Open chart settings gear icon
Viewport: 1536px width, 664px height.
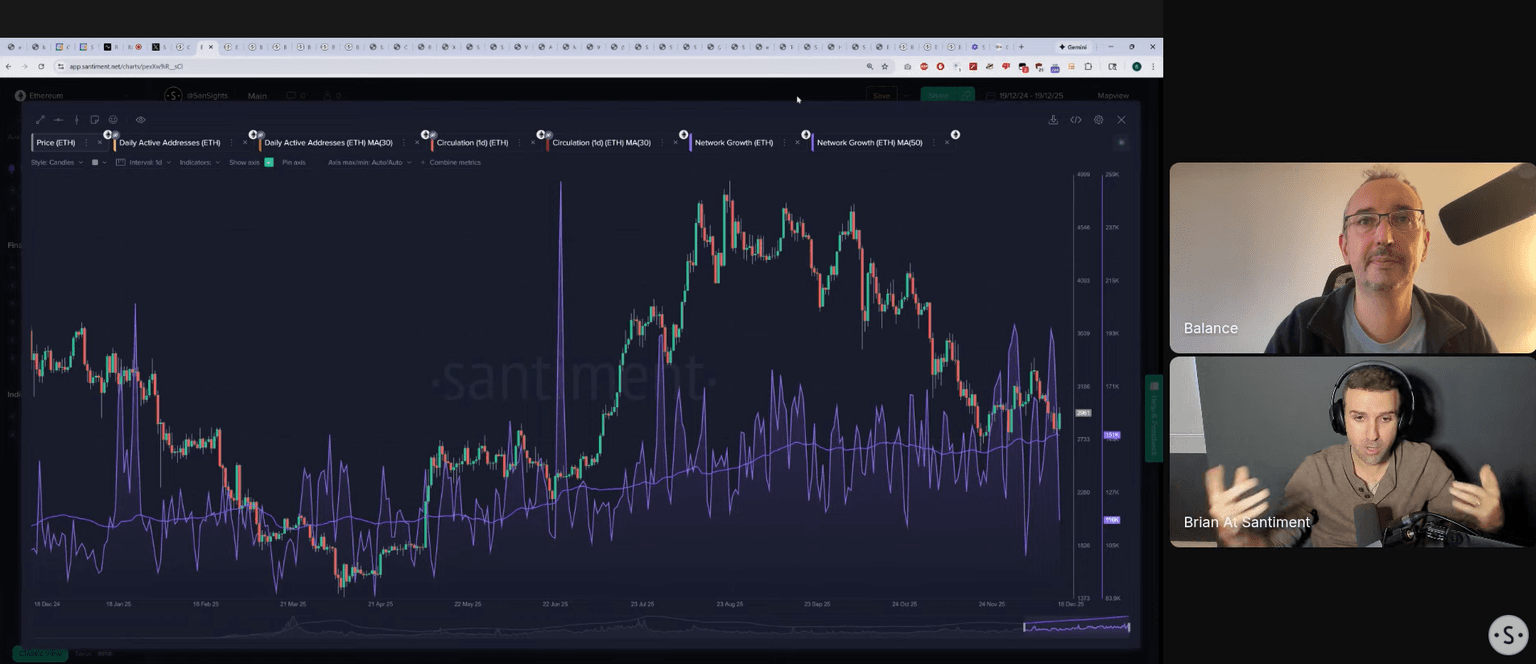pyautogui.click(x=1098, y=120)
